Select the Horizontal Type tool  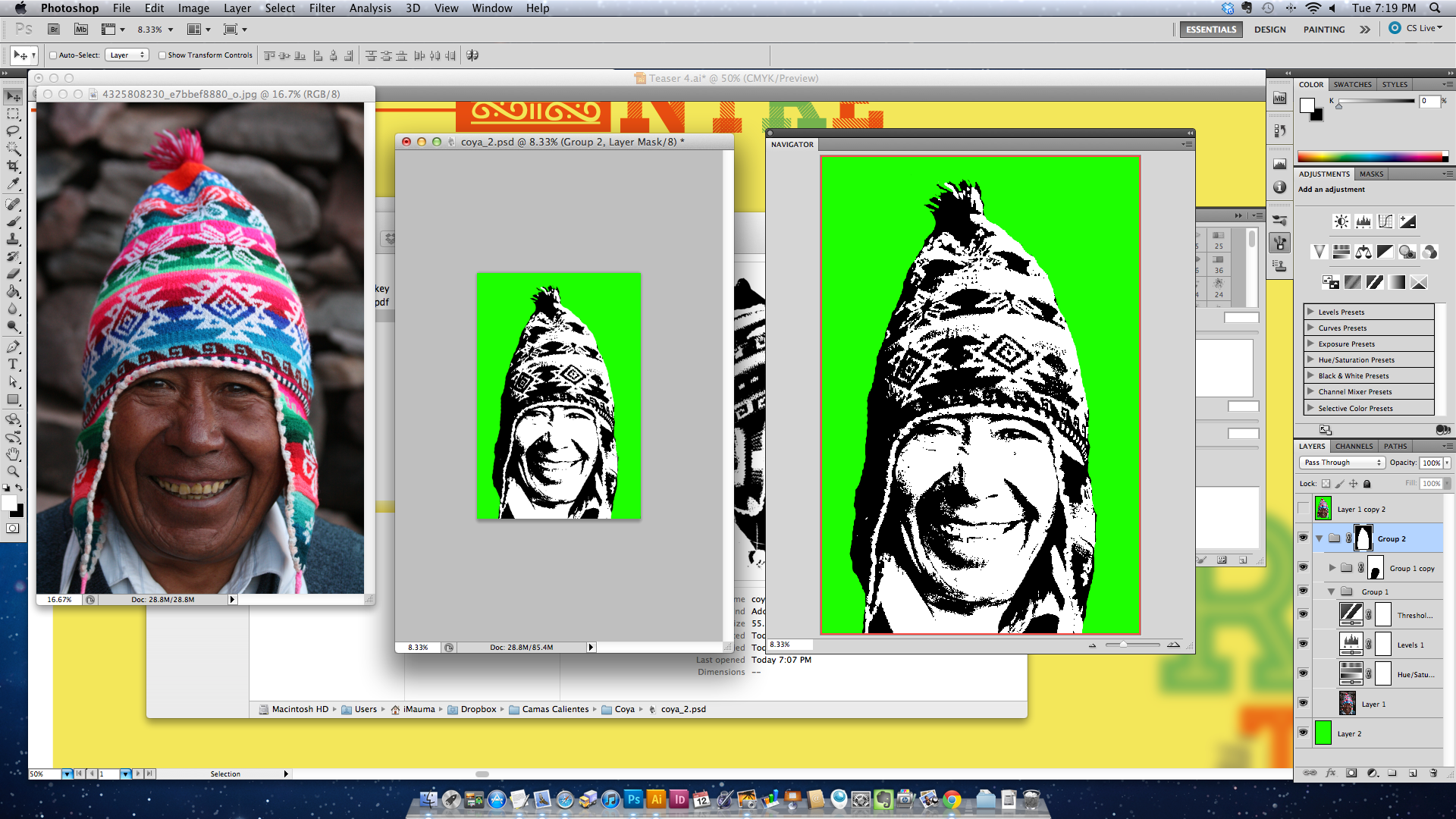point(13,364)
